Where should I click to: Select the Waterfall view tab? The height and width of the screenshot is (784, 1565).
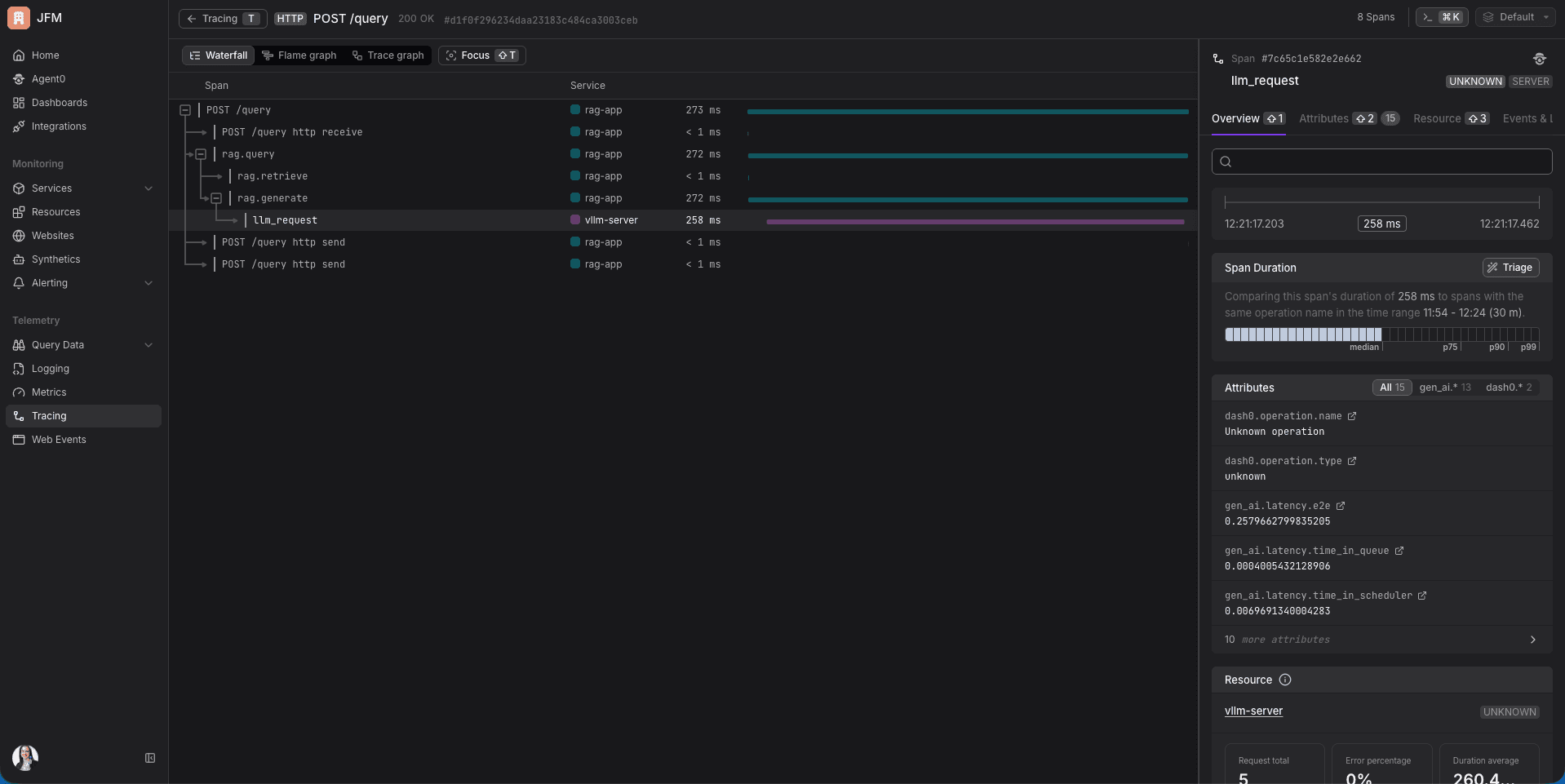coord(219,55)
